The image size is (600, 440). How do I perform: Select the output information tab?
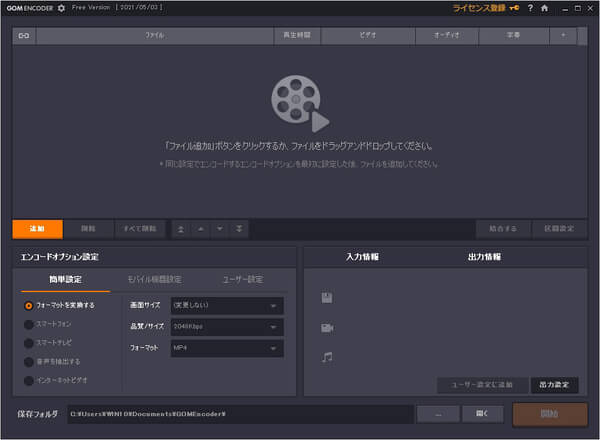(x=484, y=257)
